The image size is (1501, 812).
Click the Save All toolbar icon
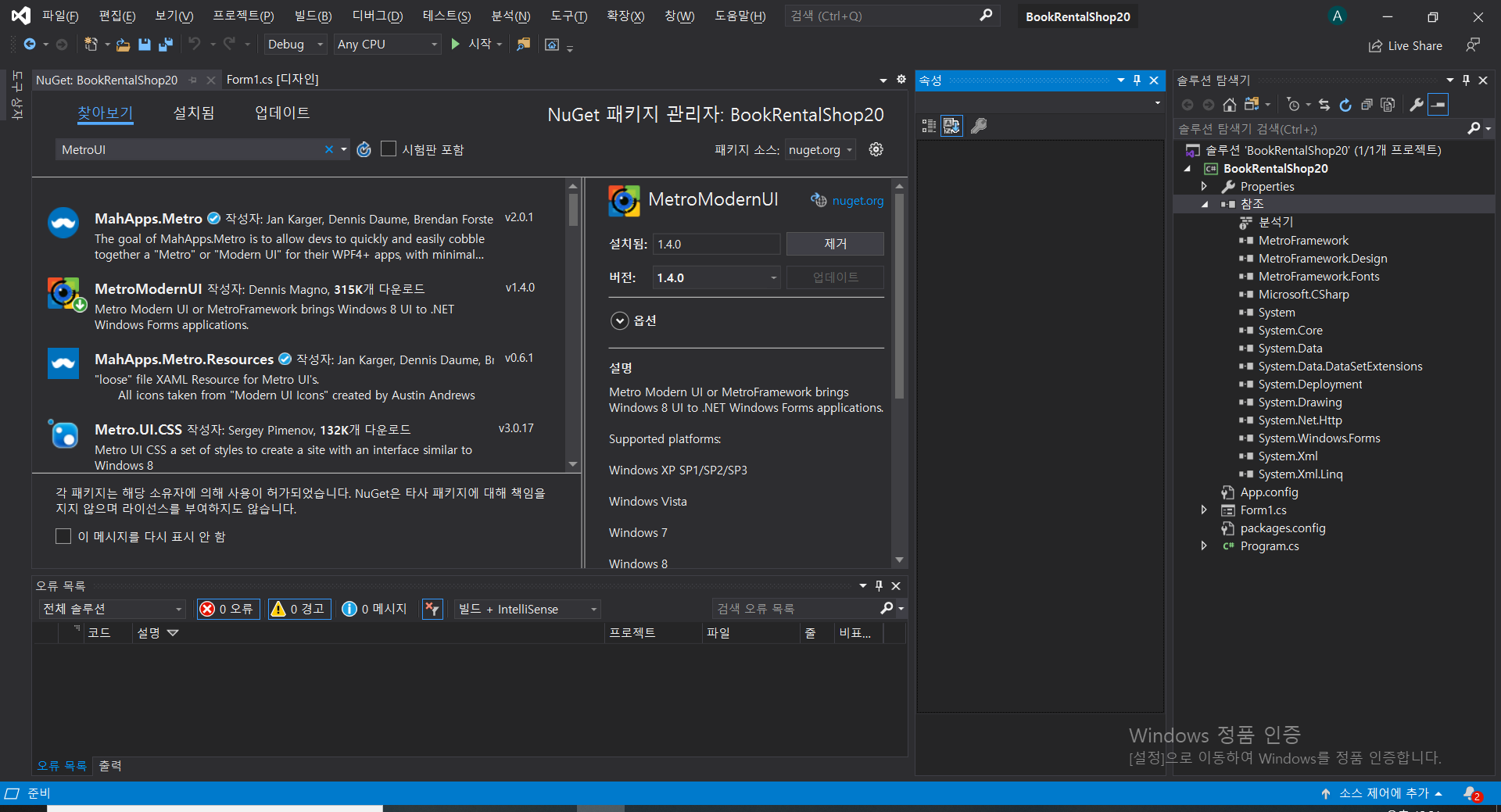click(165, 45)
